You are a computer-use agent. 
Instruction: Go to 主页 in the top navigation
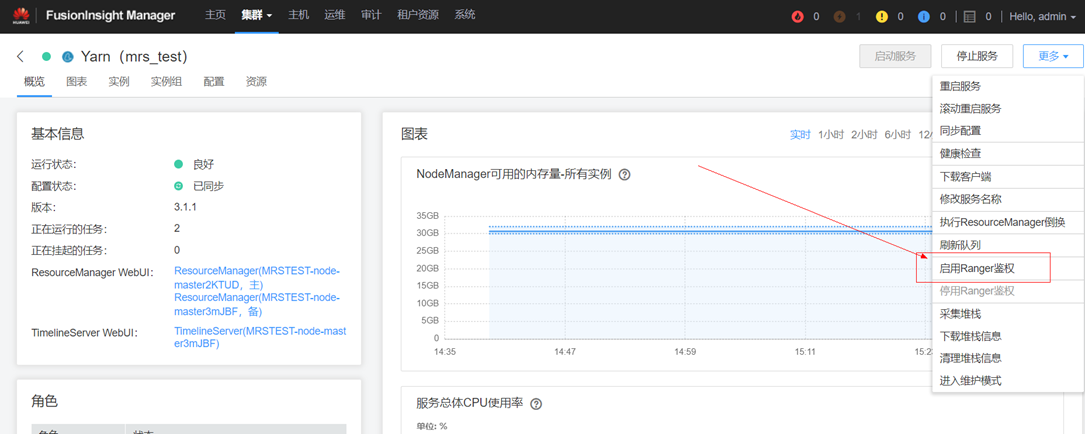tap(215, 15)
